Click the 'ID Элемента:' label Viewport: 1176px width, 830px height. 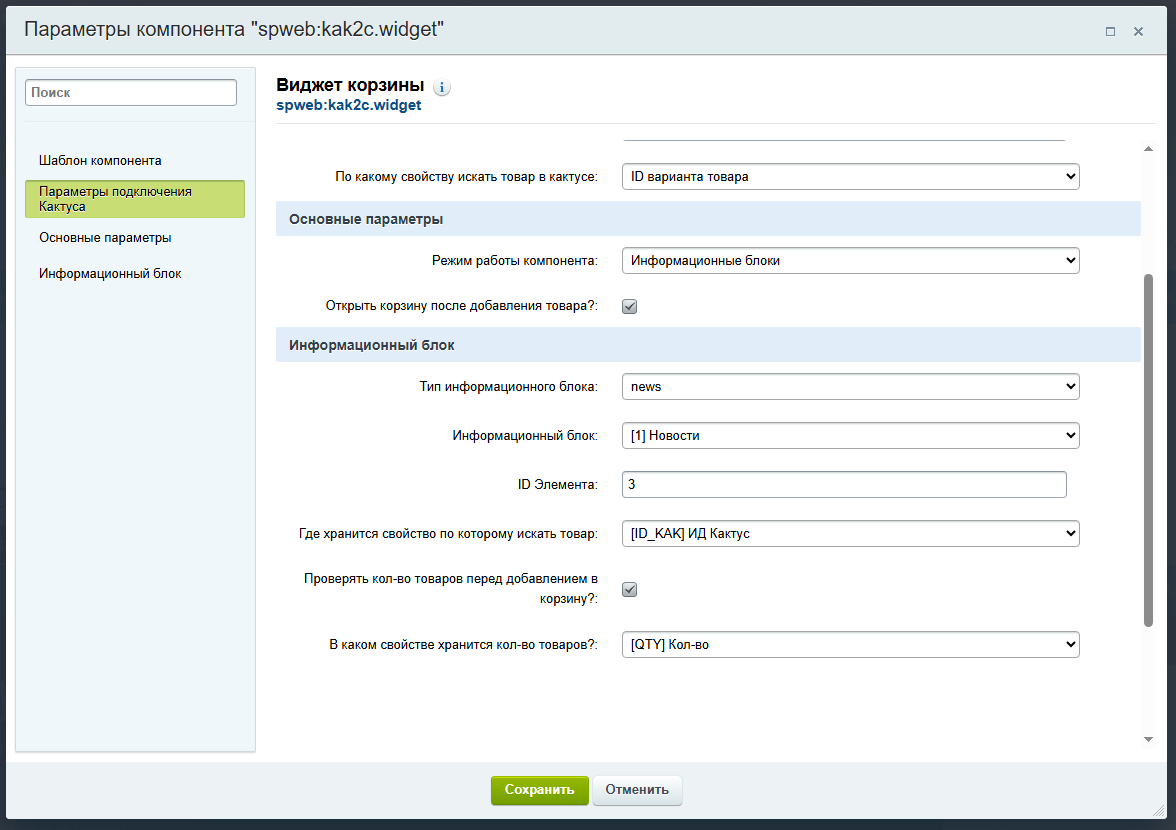pyautogui.click(x=557, y=485)
